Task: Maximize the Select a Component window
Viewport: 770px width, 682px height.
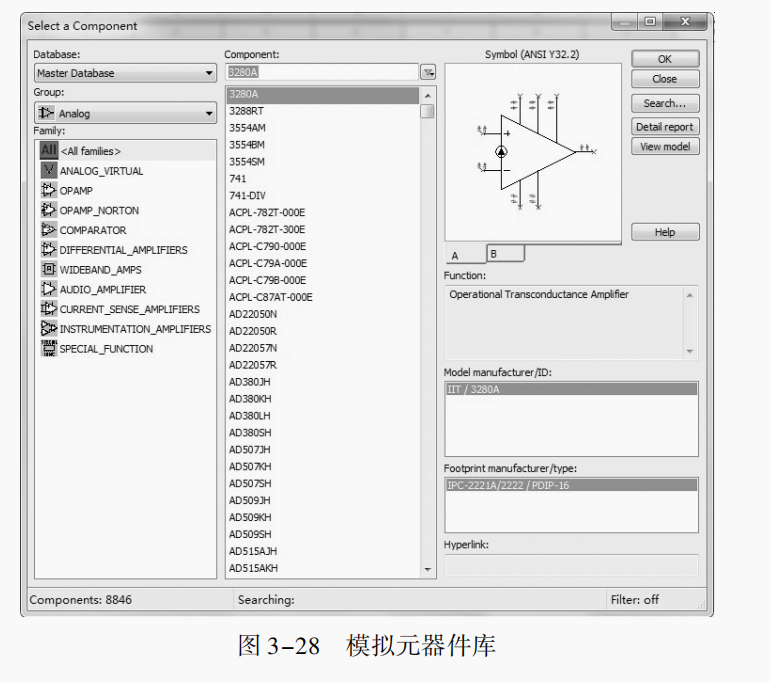Action: click(650, 22)
